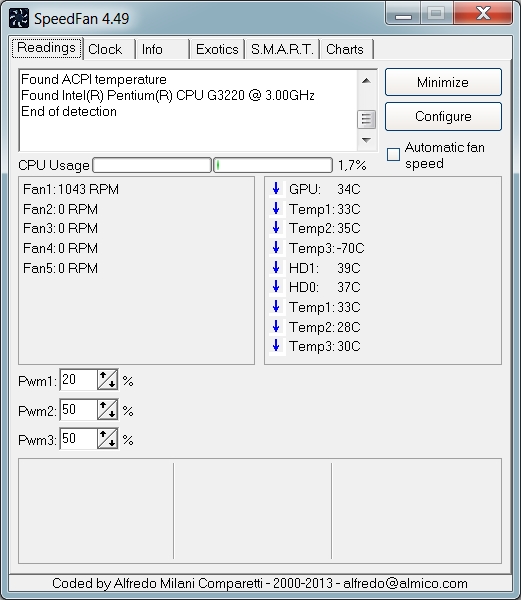Viewport: 521px width, 600px height.
Task: Click the SpeedFan fan icon in title bar
Action: coord(18,18)
